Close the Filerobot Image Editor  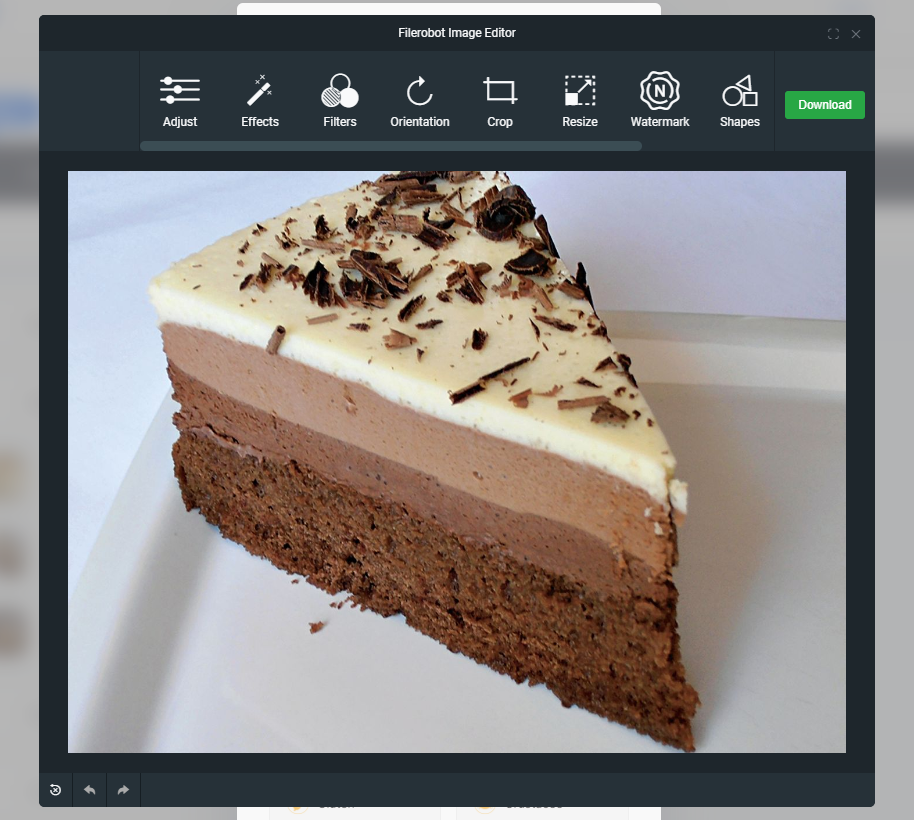[856, 33]
